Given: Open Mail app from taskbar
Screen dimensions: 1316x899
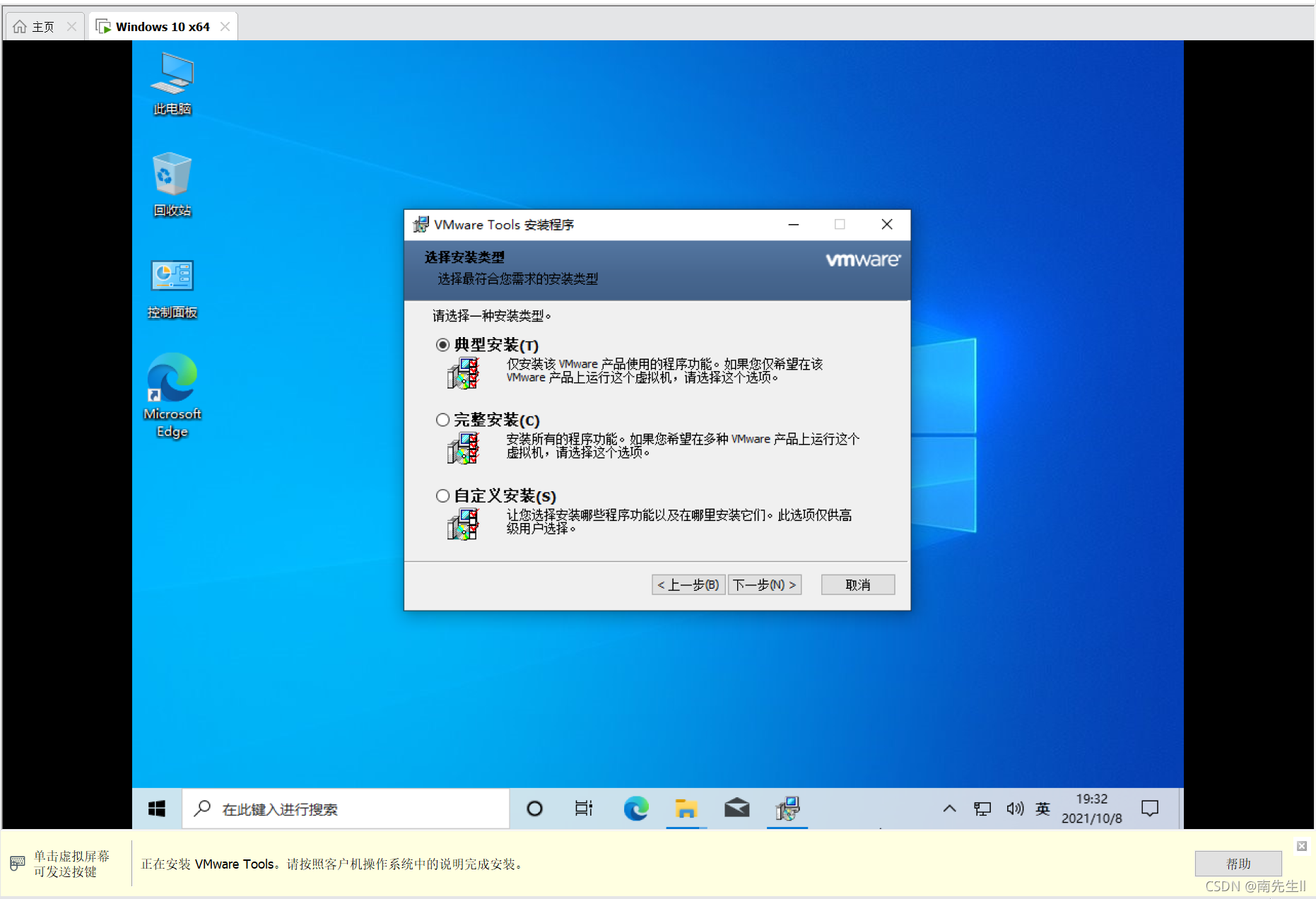Looking at the screenshot, I should pyautogui.click(x=736, y=809).
